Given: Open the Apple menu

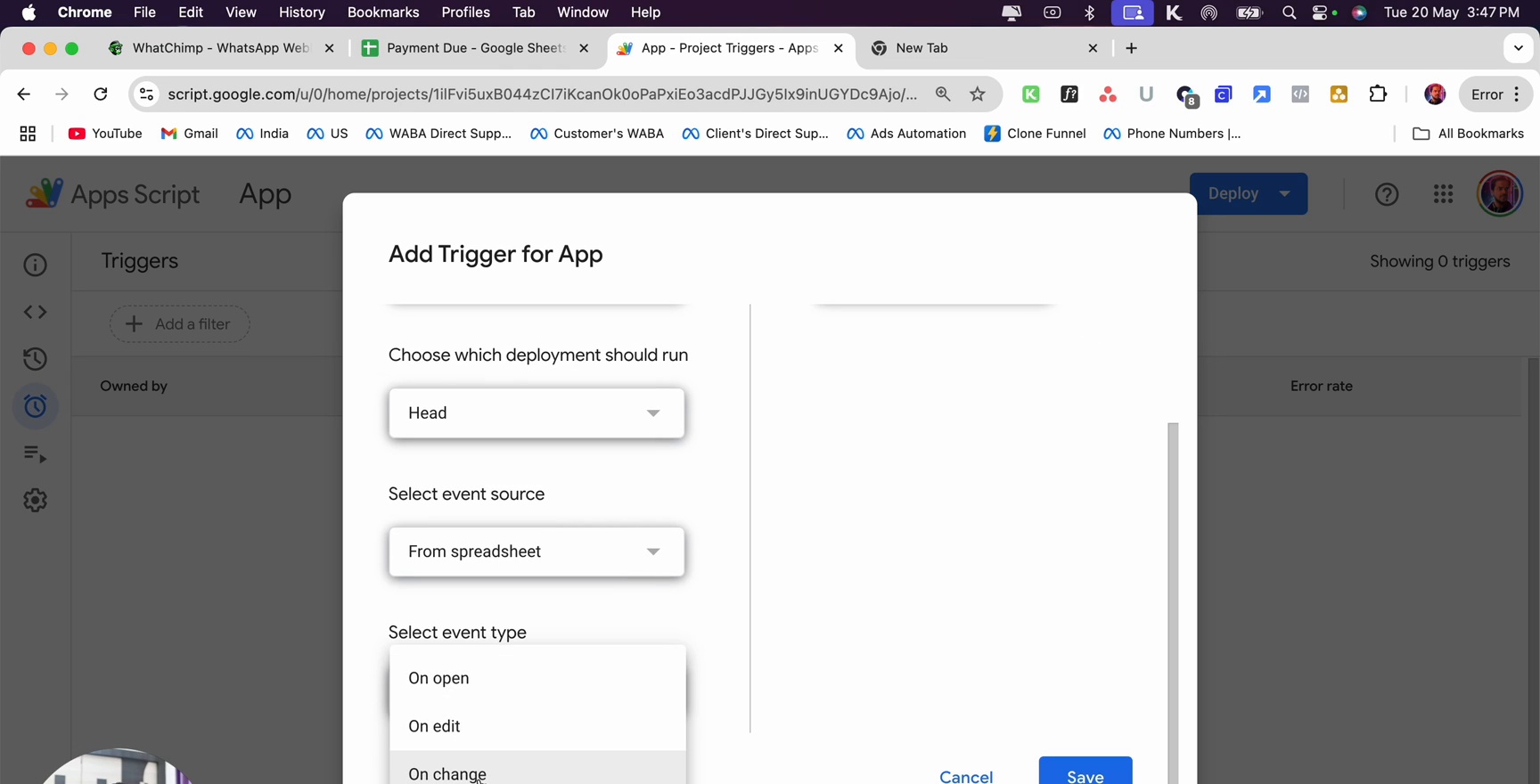Looking at the screenshot, I should coord(29,12).
